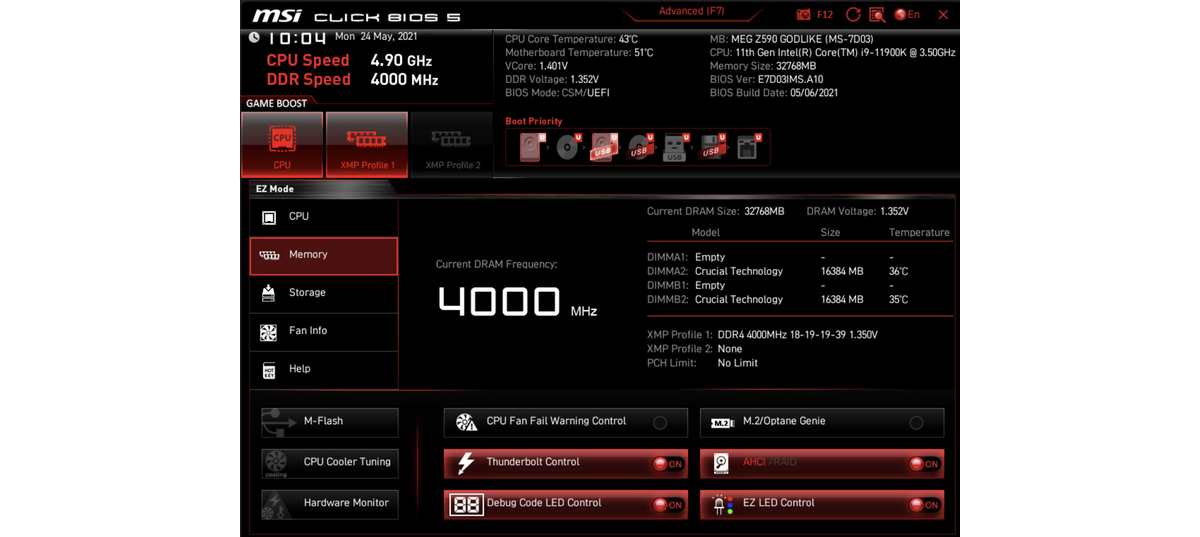Click the CPU Core Temperature 43°C reading
Screen dimensions: 1200x537
(571, 39)
